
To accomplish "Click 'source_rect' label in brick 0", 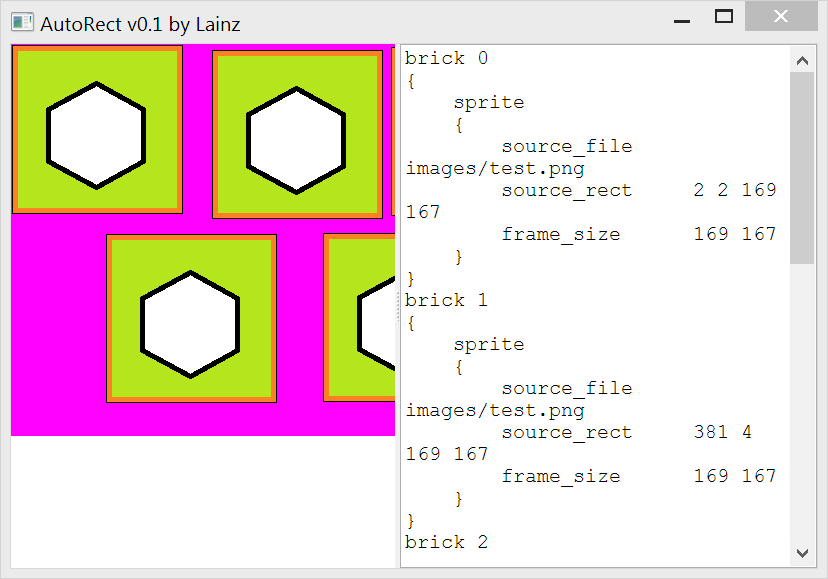I will 567,190.
